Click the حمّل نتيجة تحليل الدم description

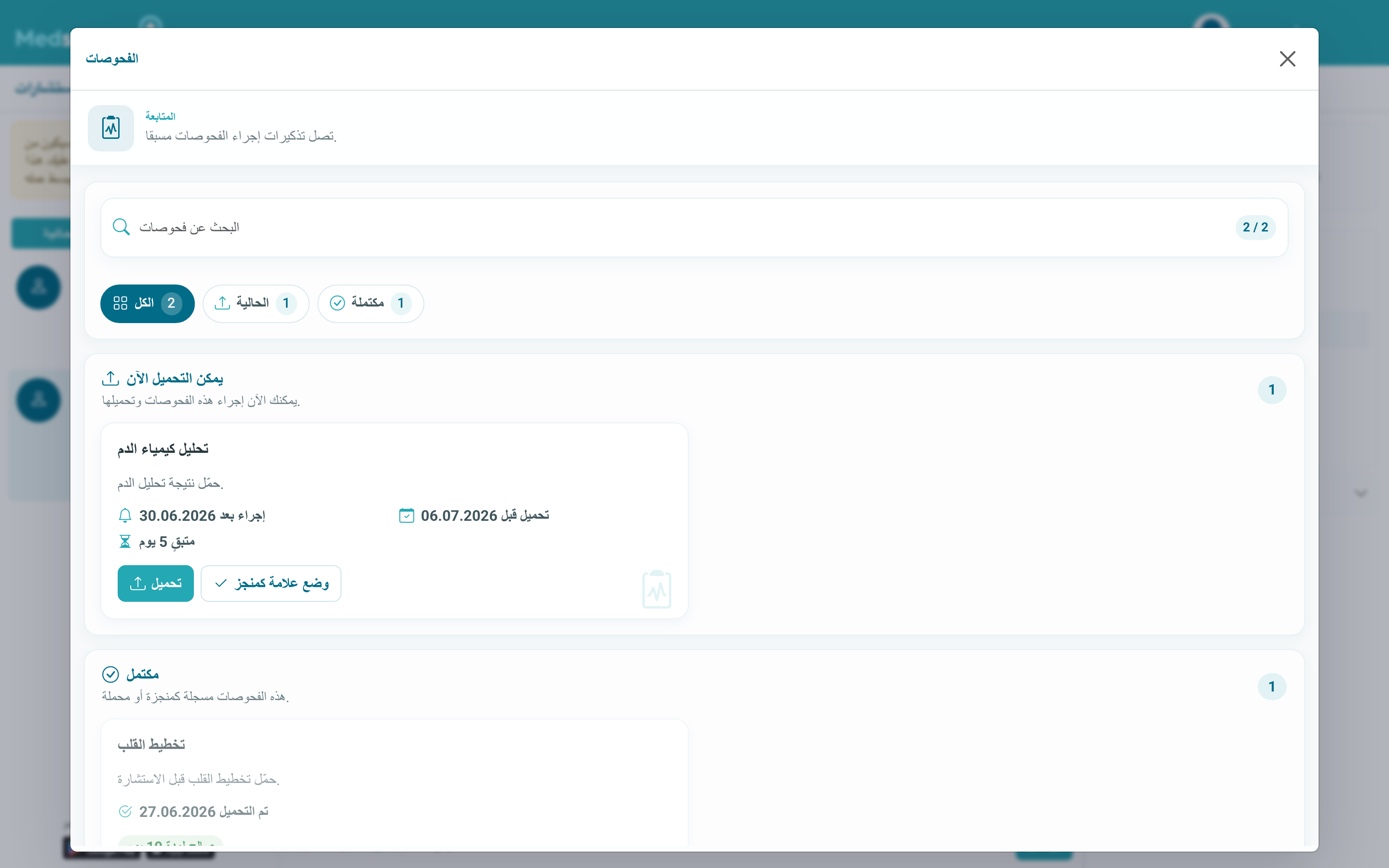point(170,483)
